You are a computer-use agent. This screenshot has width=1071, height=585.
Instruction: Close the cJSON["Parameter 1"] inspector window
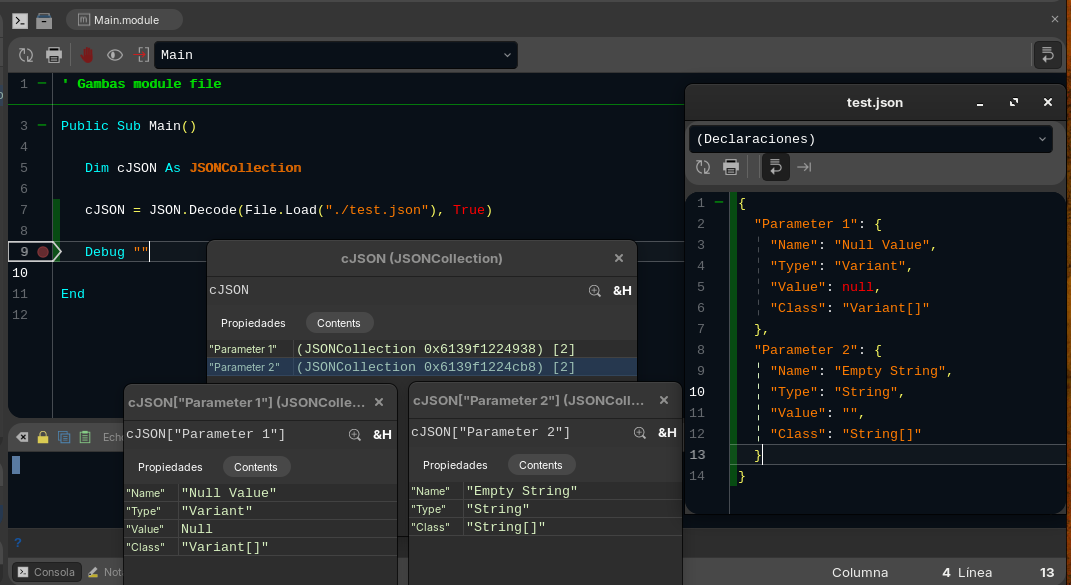(x=379, y=402)
